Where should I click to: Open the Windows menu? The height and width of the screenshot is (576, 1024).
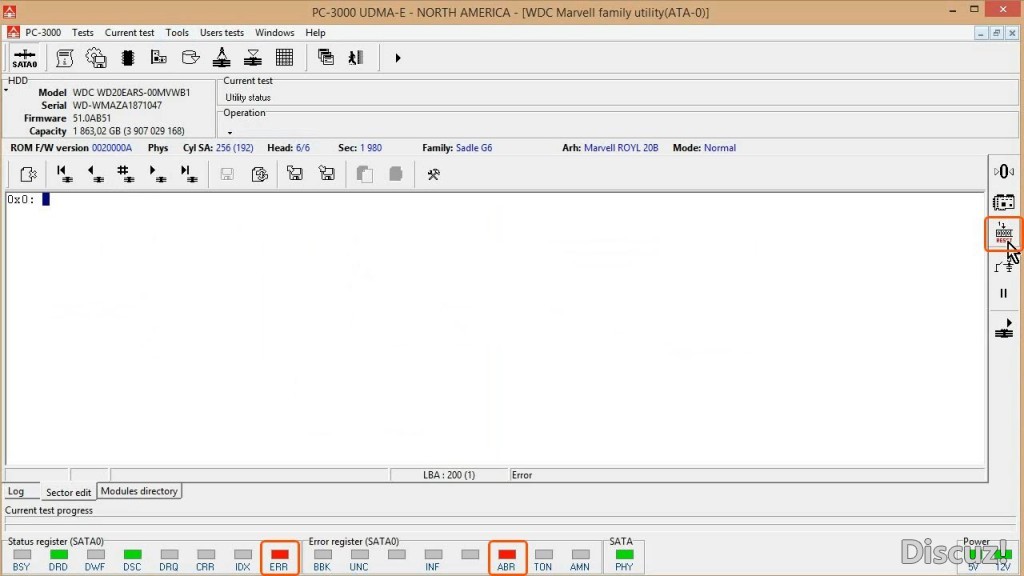[x=274, y=33]
